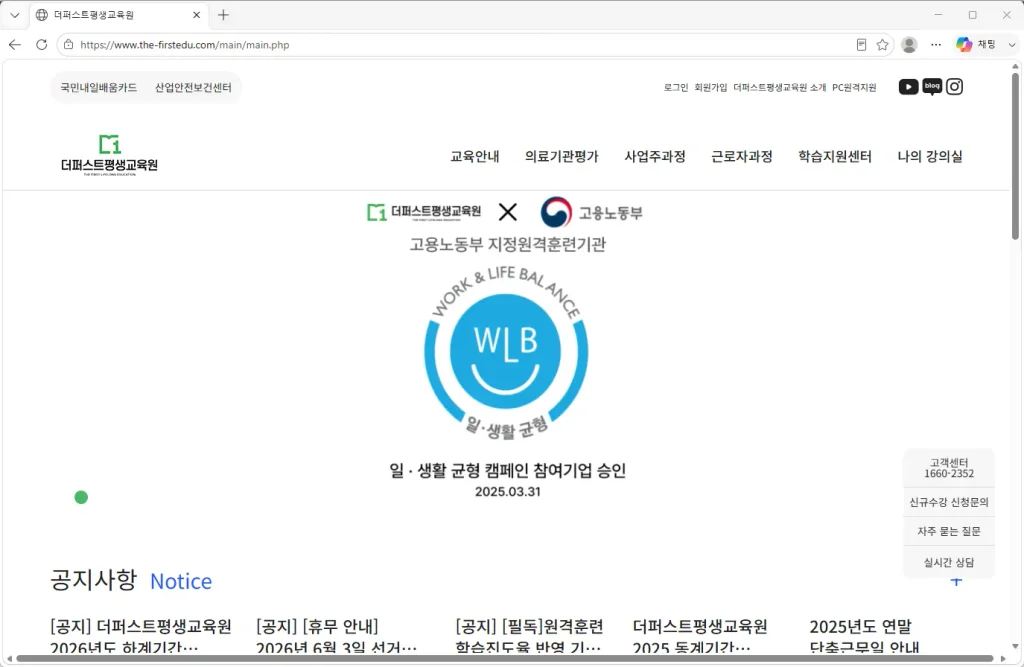Reload the page with refresh icon
1024x667 pixels.
click(x=41, y=44)
